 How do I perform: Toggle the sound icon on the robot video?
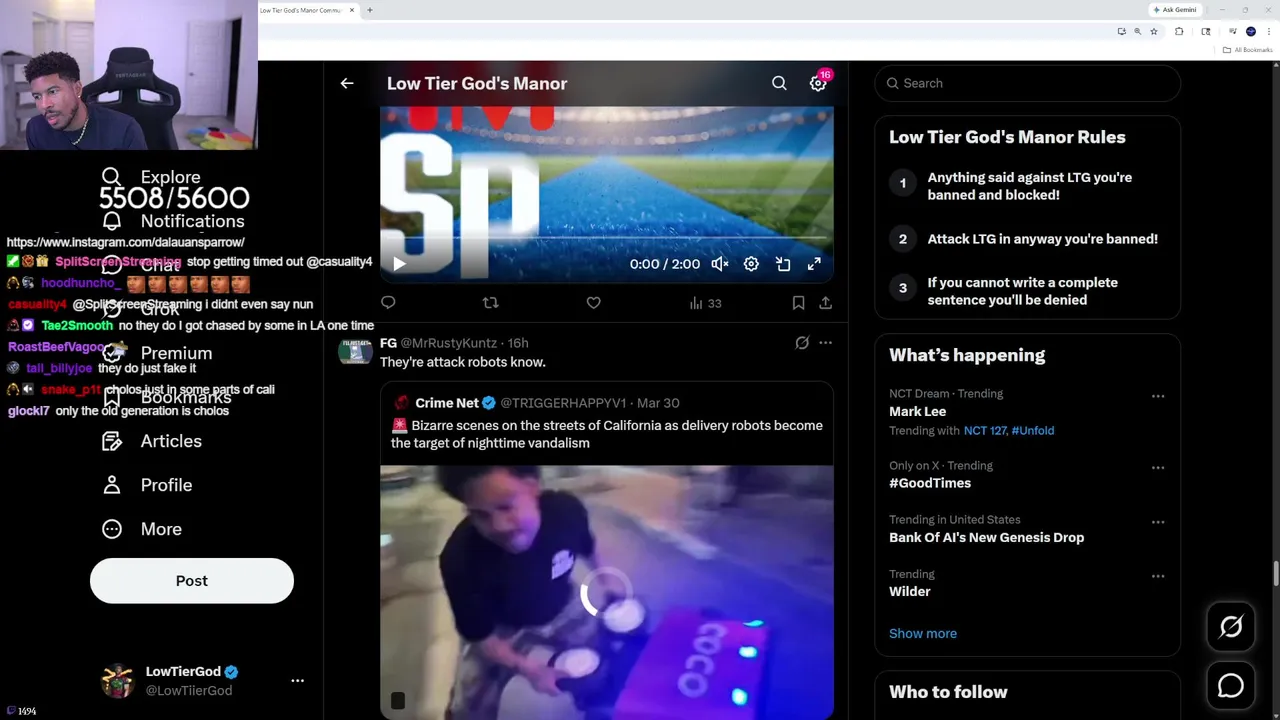(x=397, y=701)
